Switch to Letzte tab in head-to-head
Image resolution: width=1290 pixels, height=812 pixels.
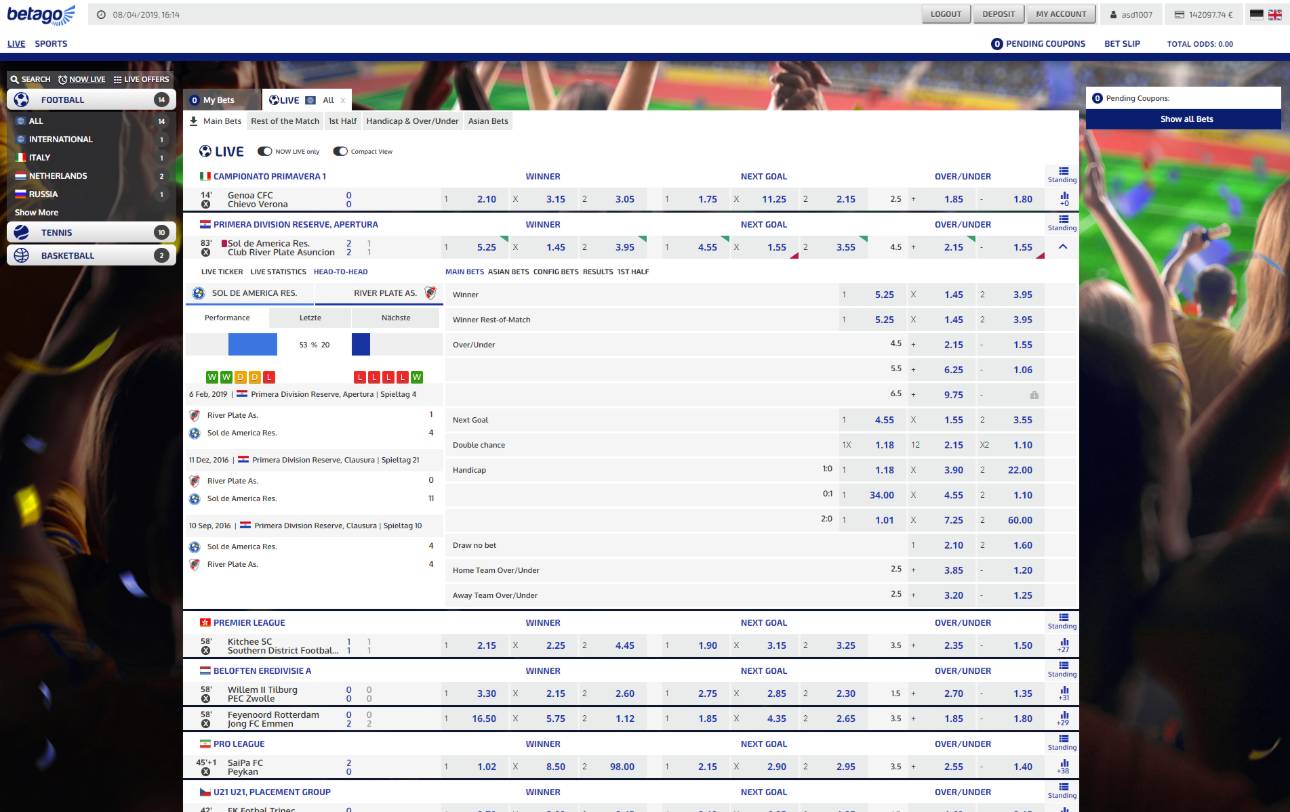(311, 318)
